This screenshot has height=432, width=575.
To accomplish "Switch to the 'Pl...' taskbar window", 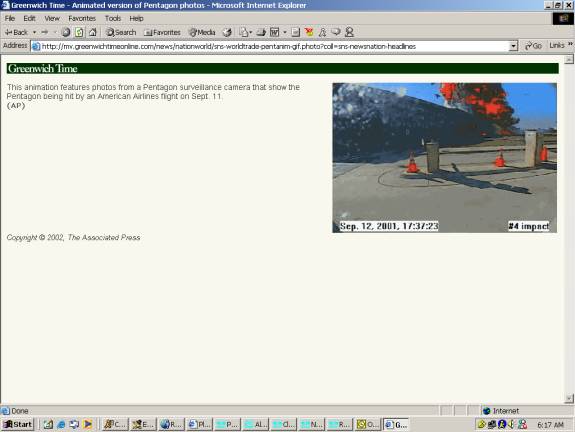I will point(199,424).
